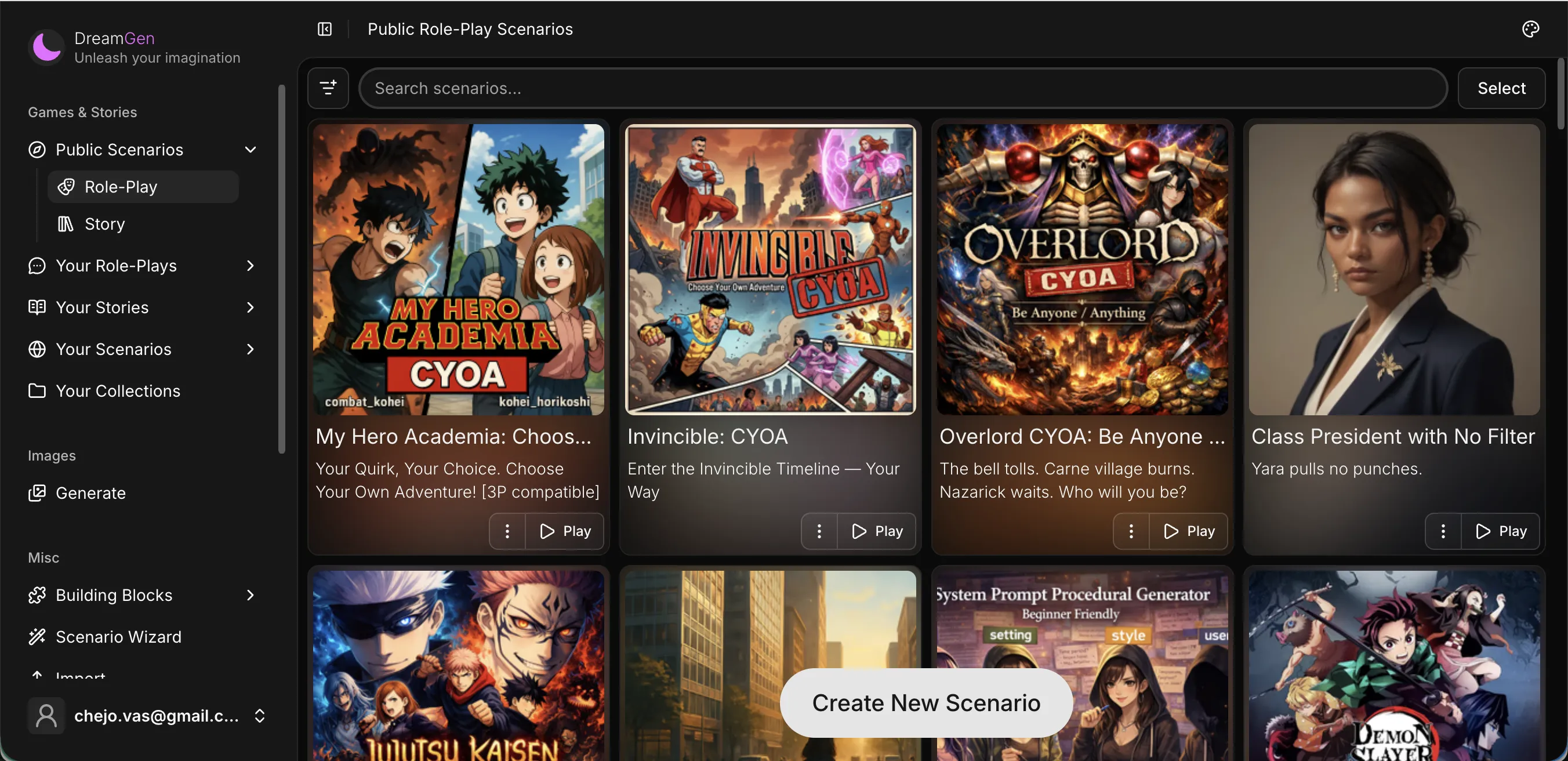
Task: Play the Invincible: CYOA scenario
Action: [877, 531]
